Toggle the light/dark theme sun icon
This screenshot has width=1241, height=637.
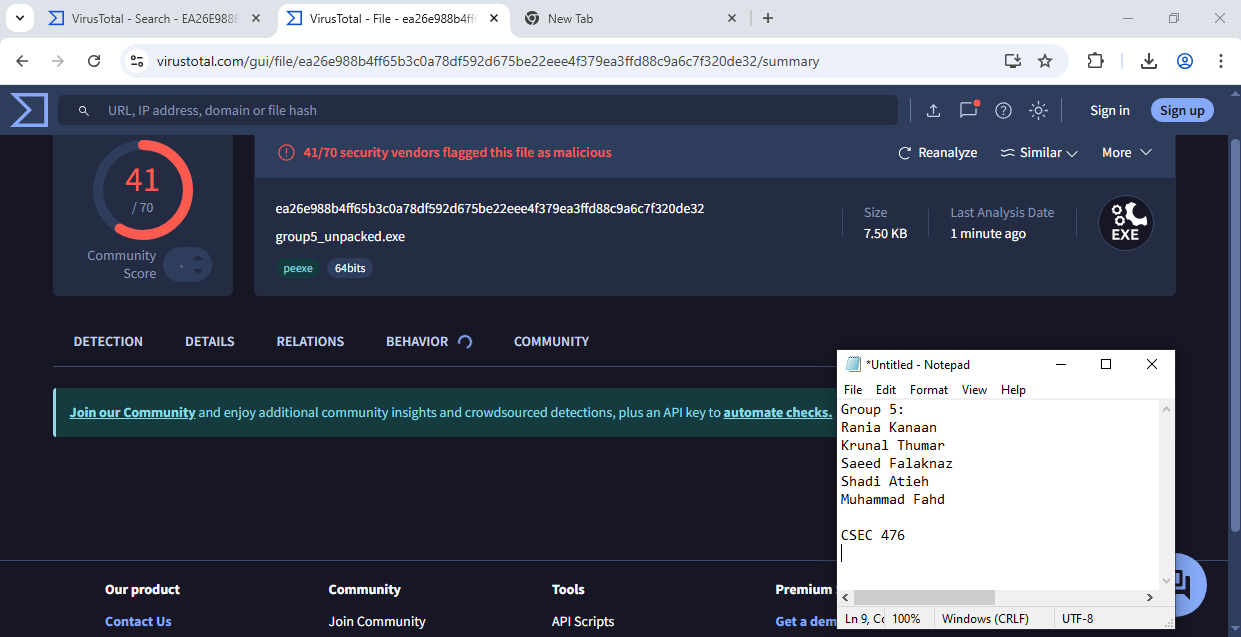[x=1039, y=110]
